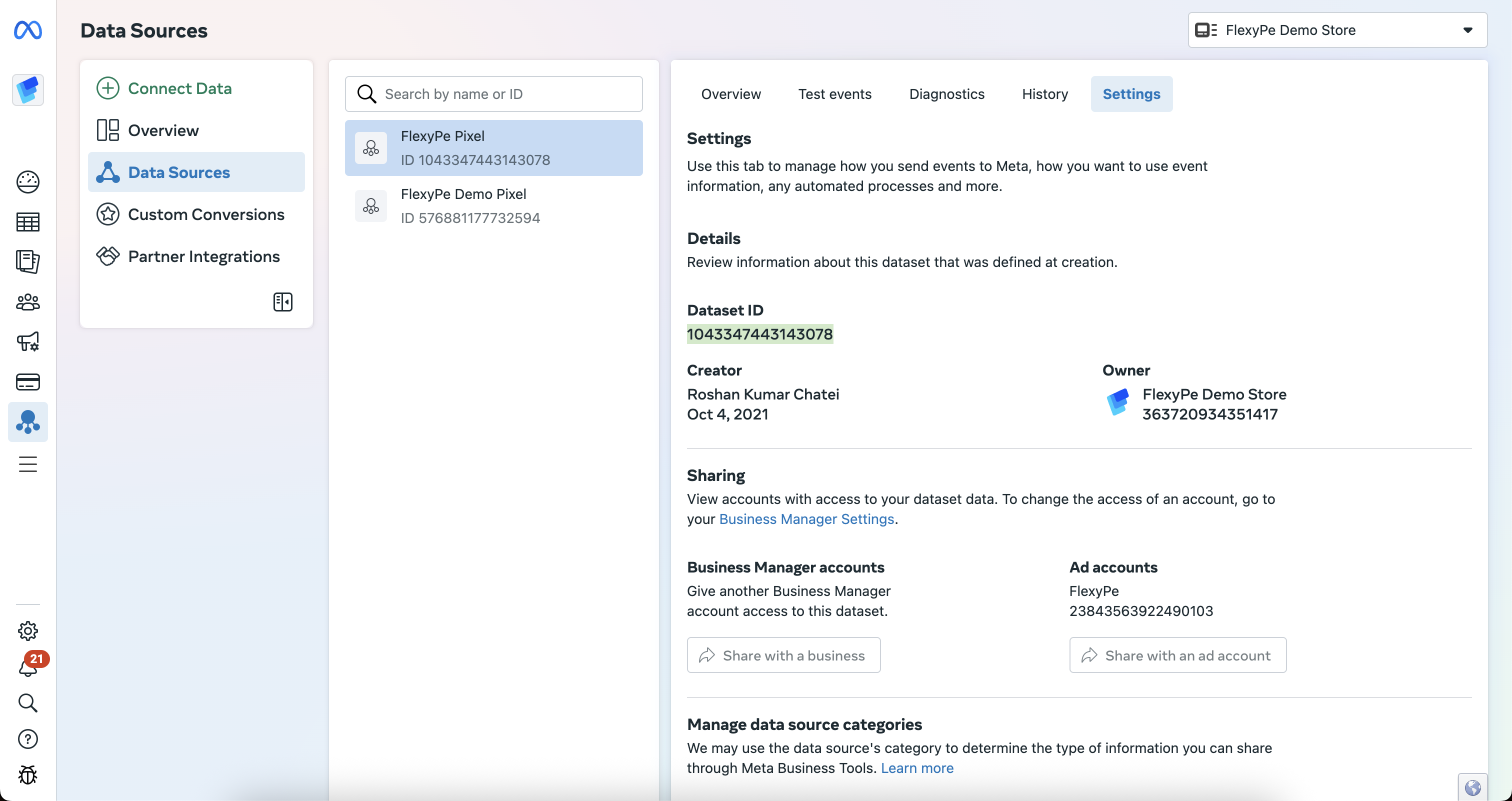Open the Business Manager Settings link
This screenshot has width=1512, height=801.
(x=806, y=518)
